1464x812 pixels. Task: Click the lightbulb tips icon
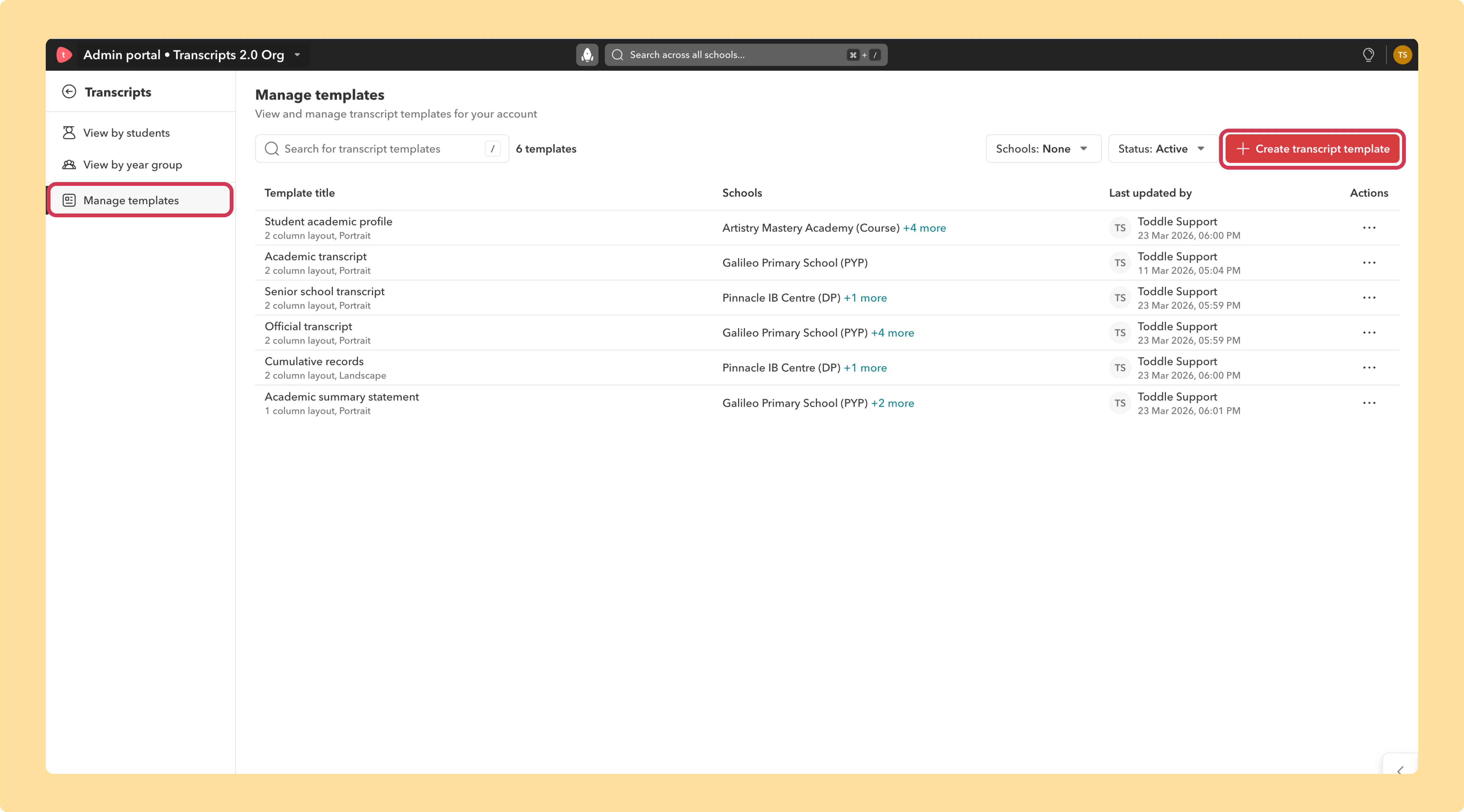coord(1368,55)
